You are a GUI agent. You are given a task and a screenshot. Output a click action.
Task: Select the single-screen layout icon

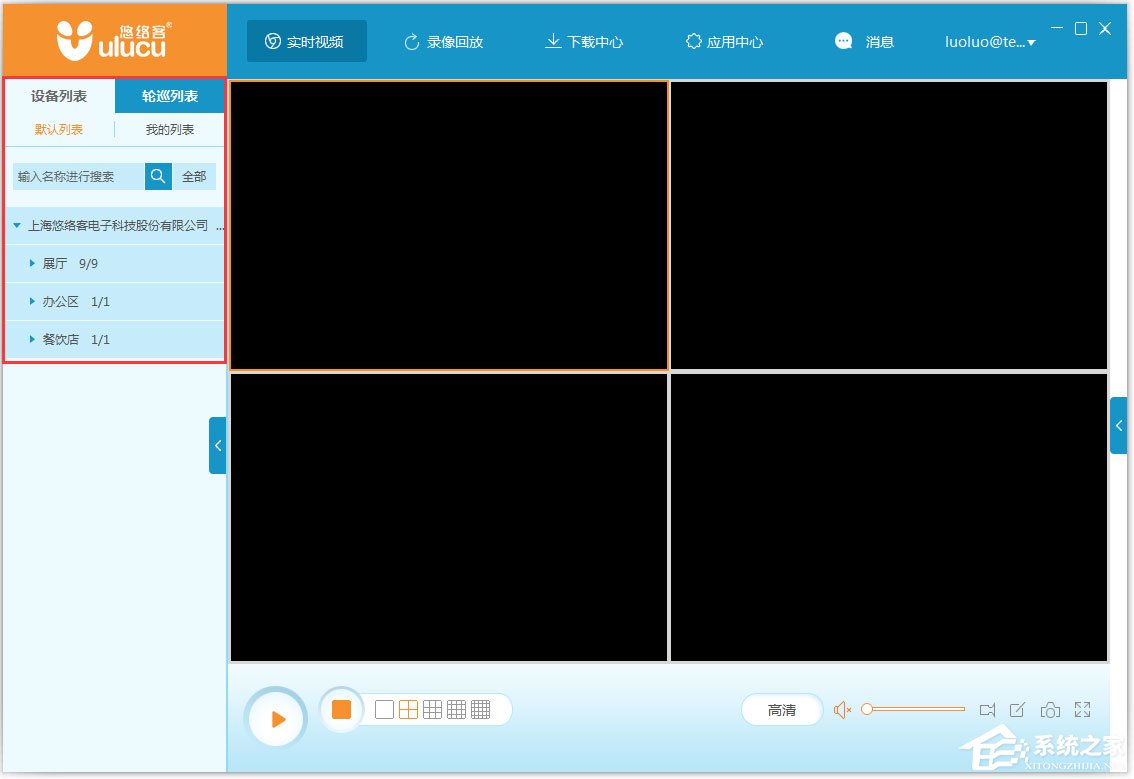tap(383, 709)
